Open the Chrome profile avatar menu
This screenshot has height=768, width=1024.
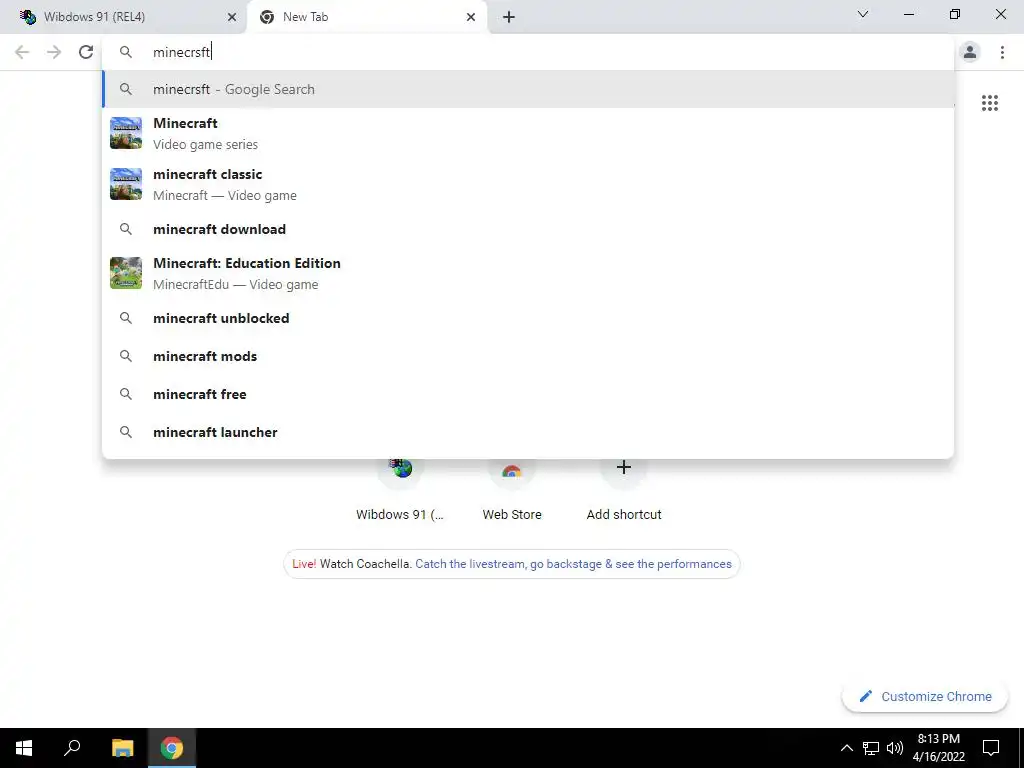pyautogui.click(x=970, y=52)
